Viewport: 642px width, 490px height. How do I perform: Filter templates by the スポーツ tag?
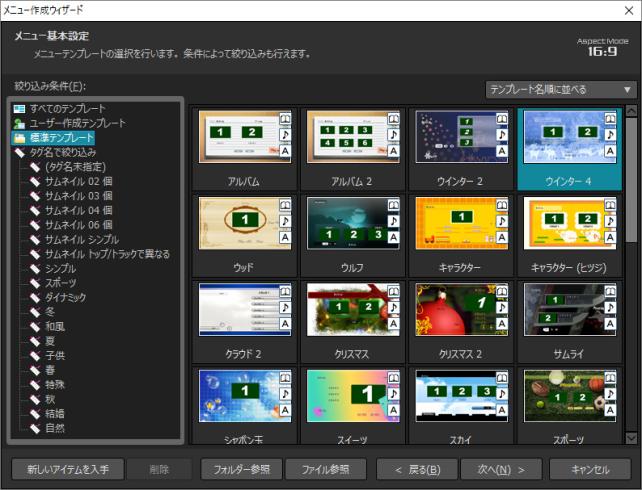(x=61, y=283)
